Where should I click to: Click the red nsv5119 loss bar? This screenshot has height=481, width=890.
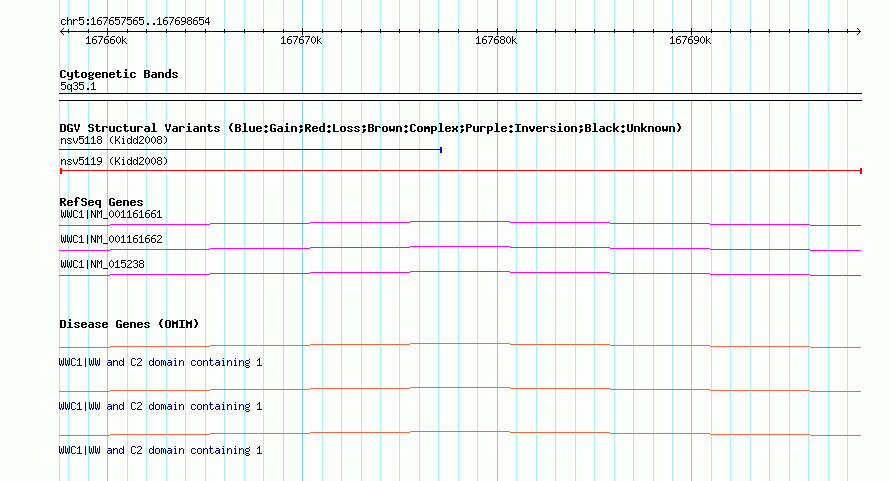coord(461,171)
